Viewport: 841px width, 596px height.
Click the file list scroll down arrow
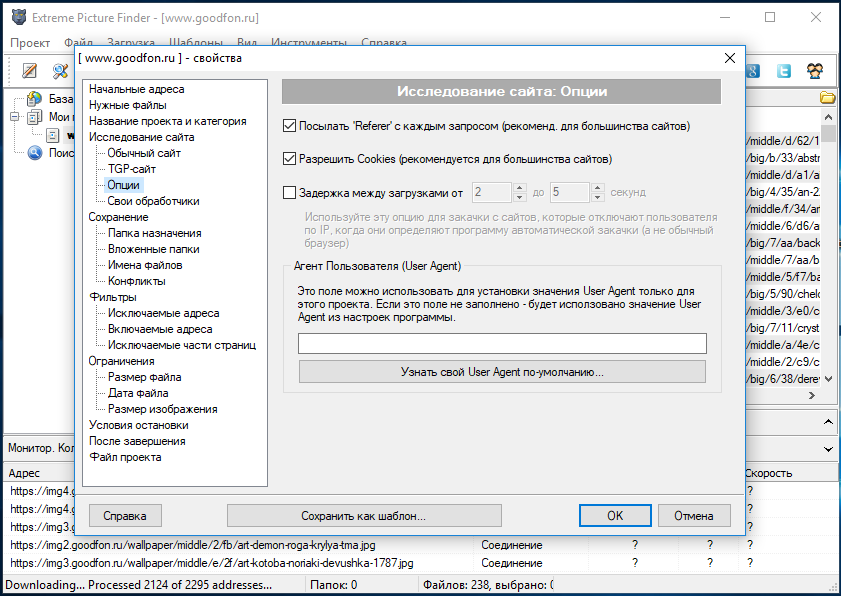click(x=828, y=379)
